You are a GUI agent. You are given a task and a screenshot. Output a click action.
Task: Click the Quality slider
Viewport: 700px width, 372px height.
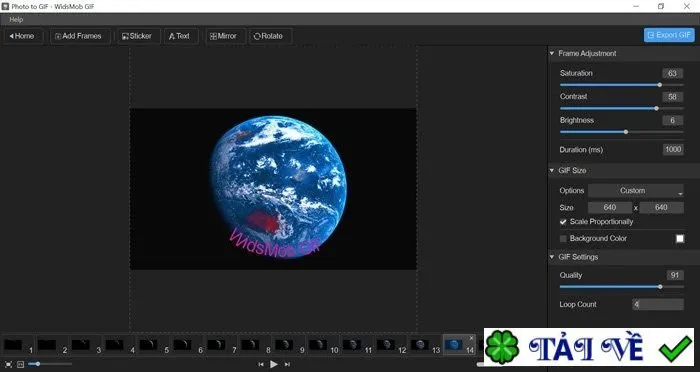[x=621, y=287]
